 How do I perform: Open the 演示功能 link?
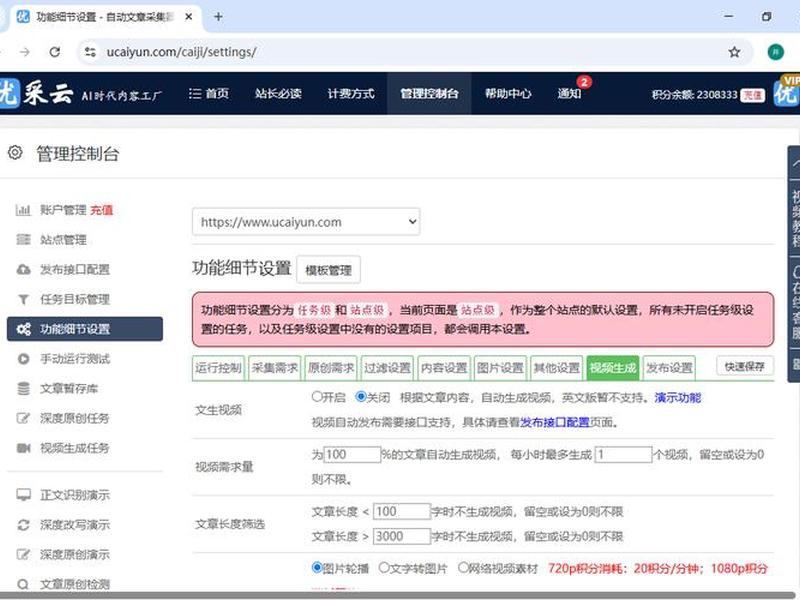(x=678, y=397)
